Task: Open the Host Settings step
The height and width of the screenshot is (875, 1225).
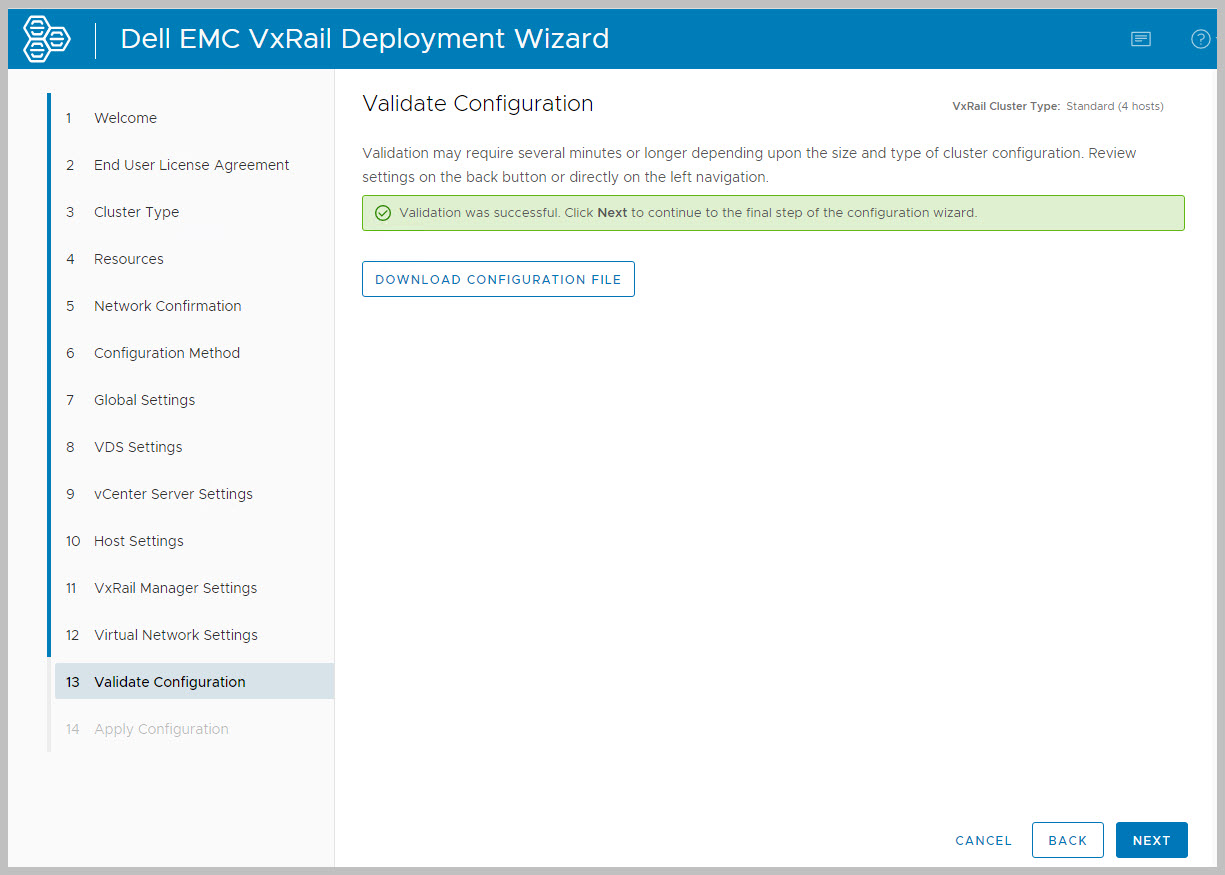Action: pyautogui.click(x=138, y=541)
